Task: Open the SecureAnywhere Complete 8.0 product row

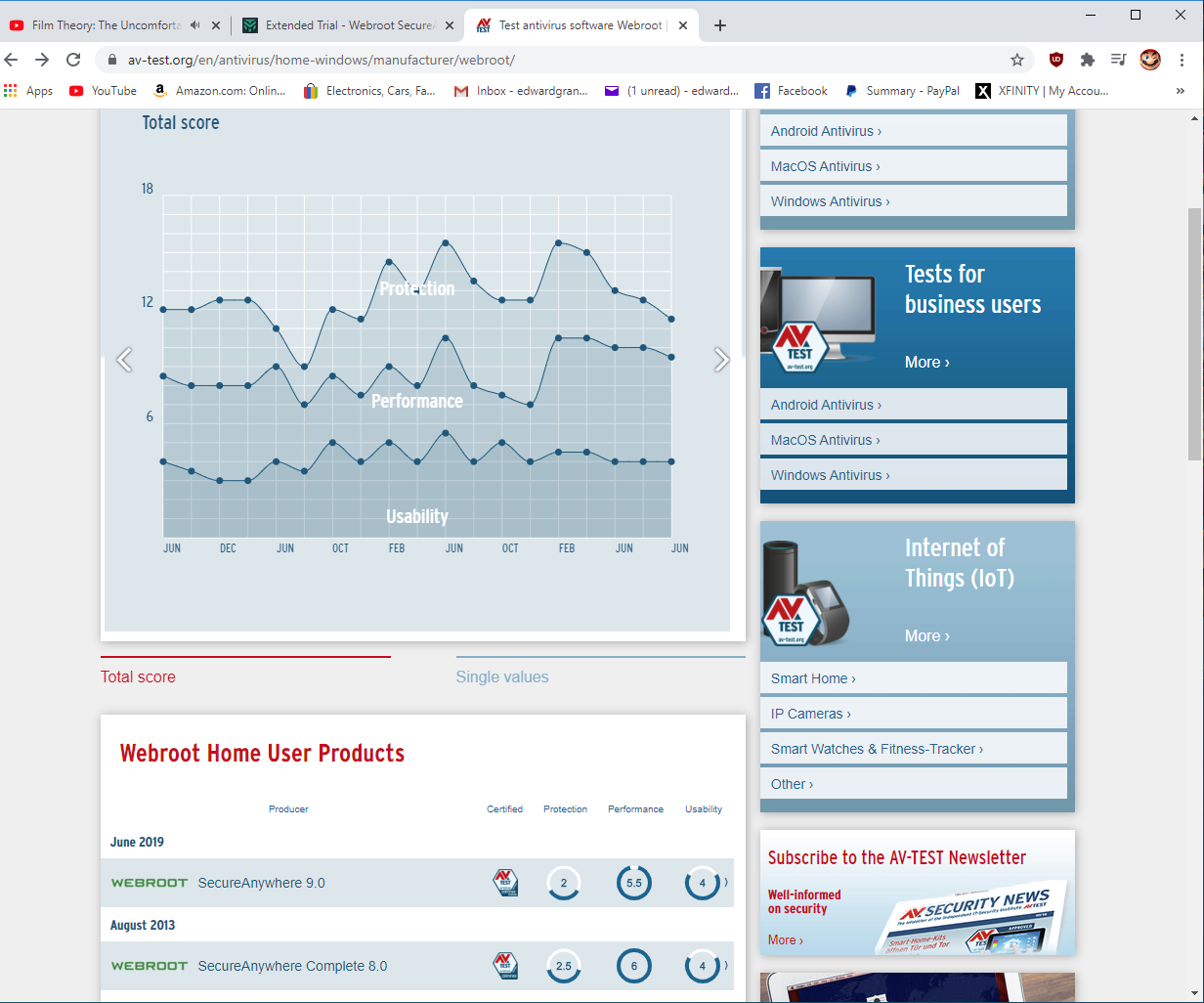Action: point(417,966)
